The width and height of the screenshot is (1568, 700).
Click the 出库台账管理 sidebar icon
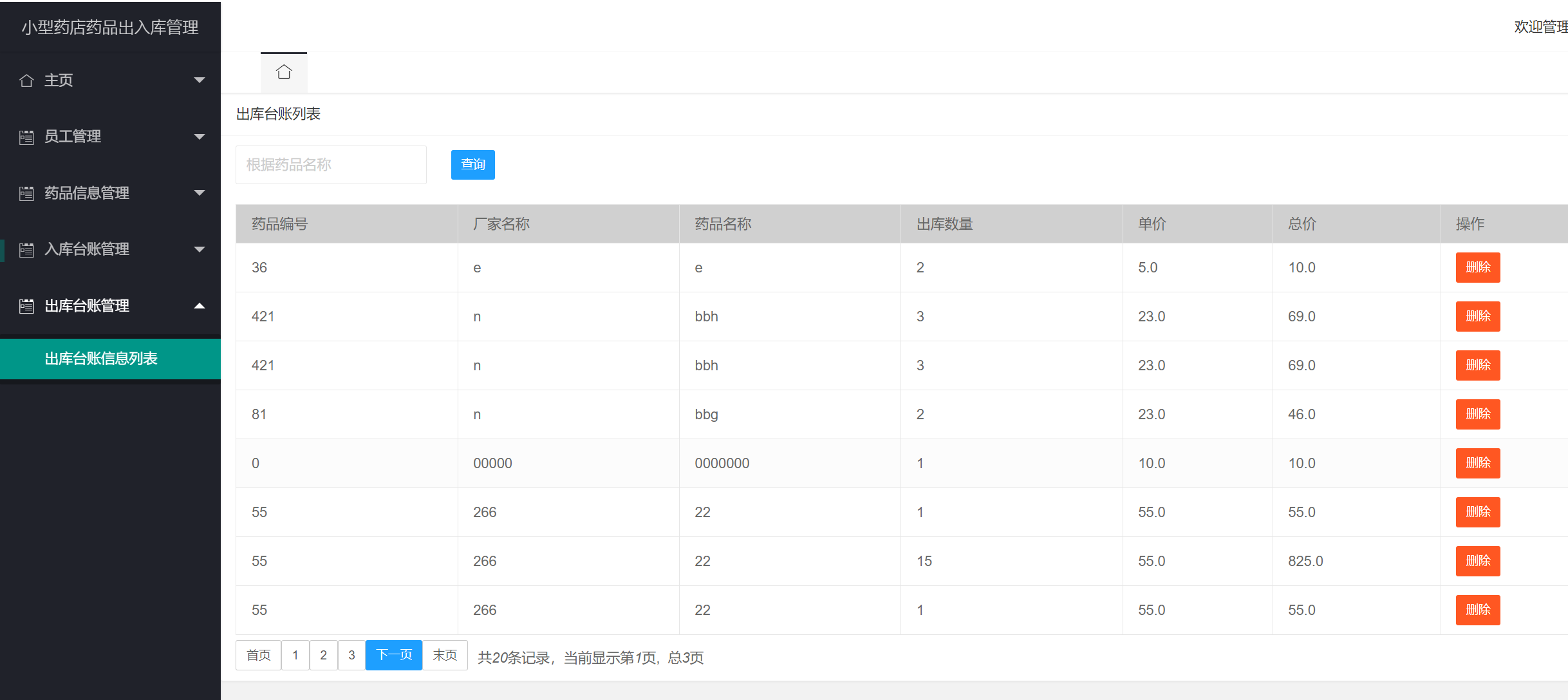click(x=26, y=306)
